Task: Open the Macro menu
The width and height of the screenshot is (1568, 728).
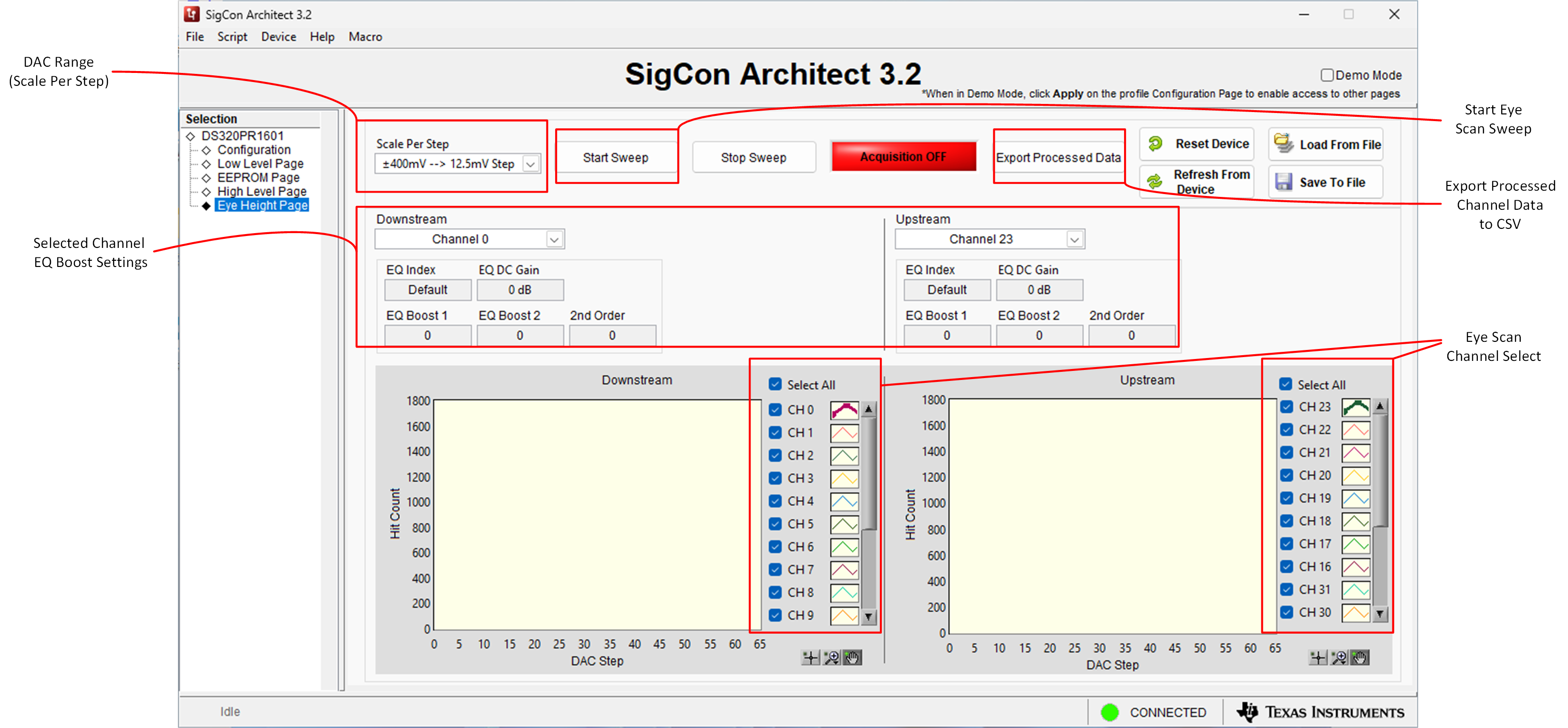Action: pyautogui.click(x=365, y=37)
